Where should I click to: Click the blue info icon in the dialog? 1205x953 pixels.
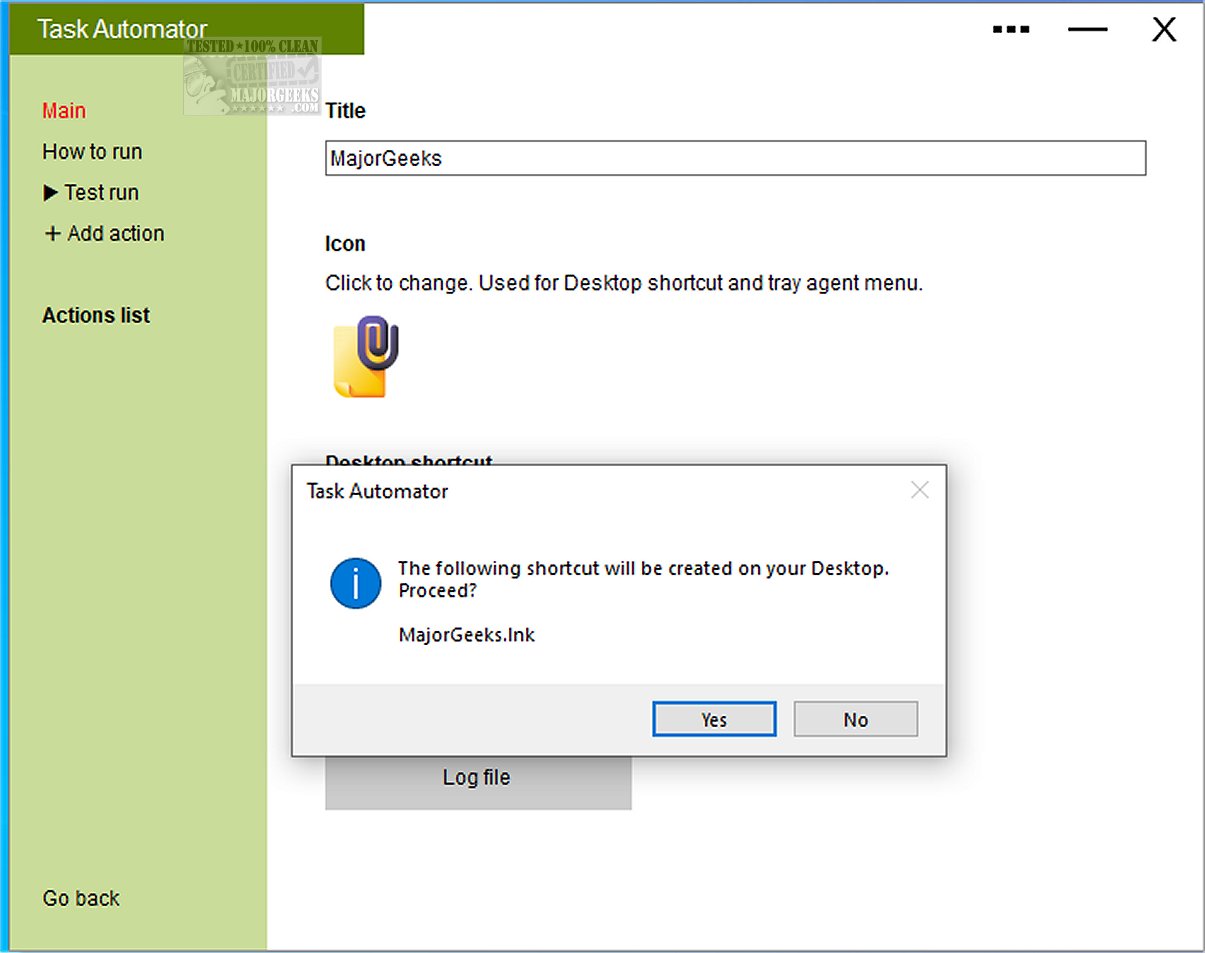pyautogui.click(x=355, y=583)
